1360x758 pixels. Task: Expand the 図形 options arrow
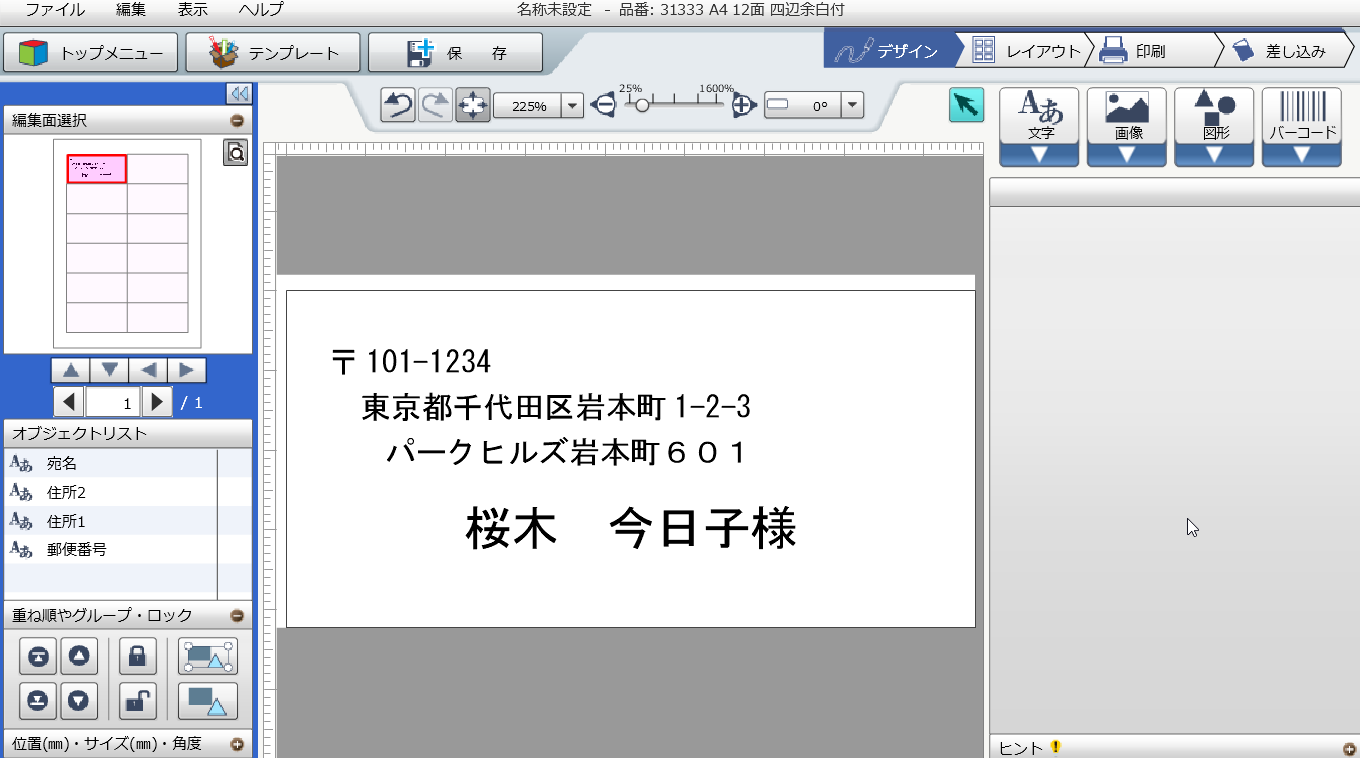click(x=1214, y=155)
